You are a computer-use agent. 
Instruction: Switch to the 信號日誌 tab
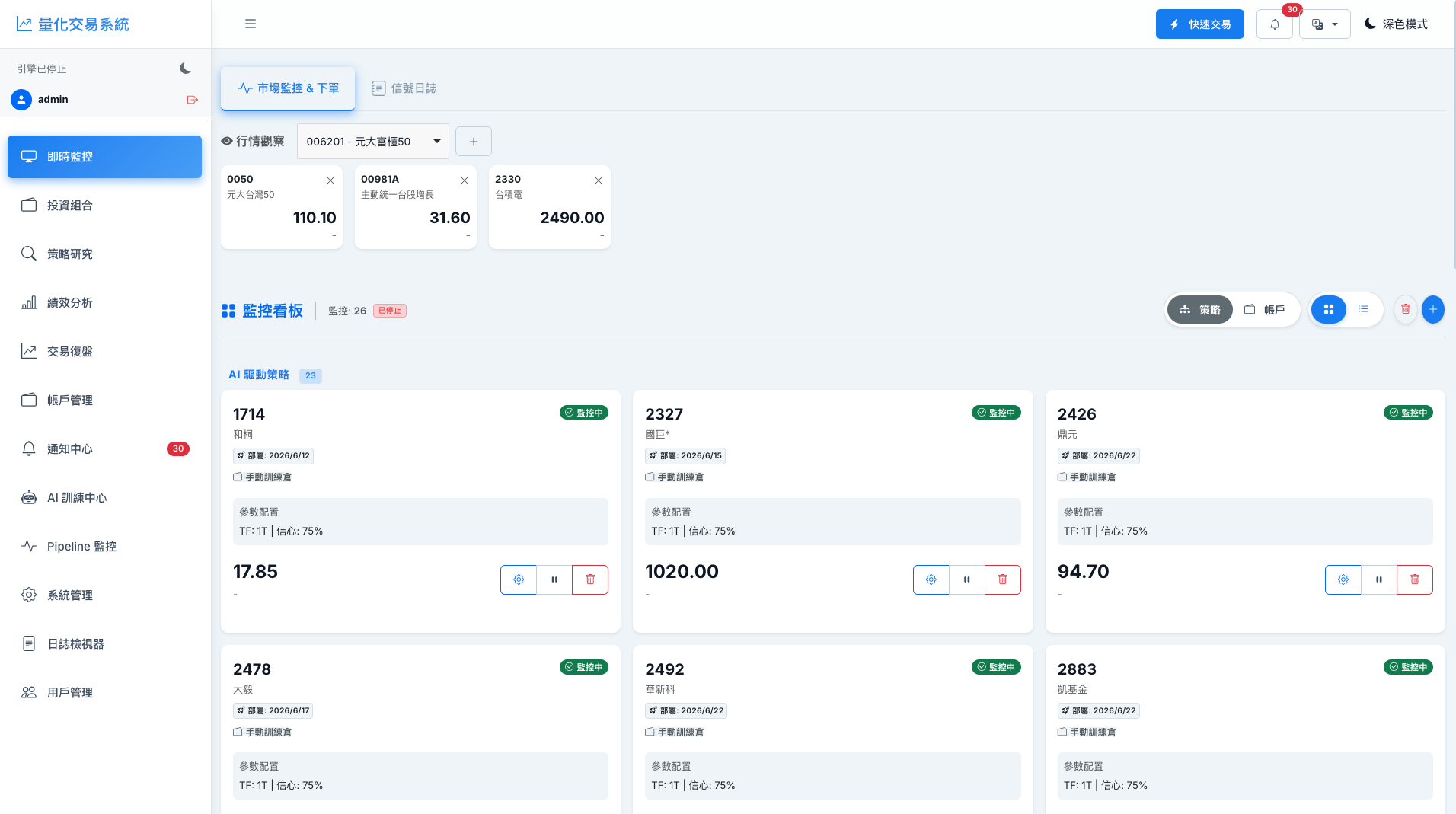click(404, 88)
